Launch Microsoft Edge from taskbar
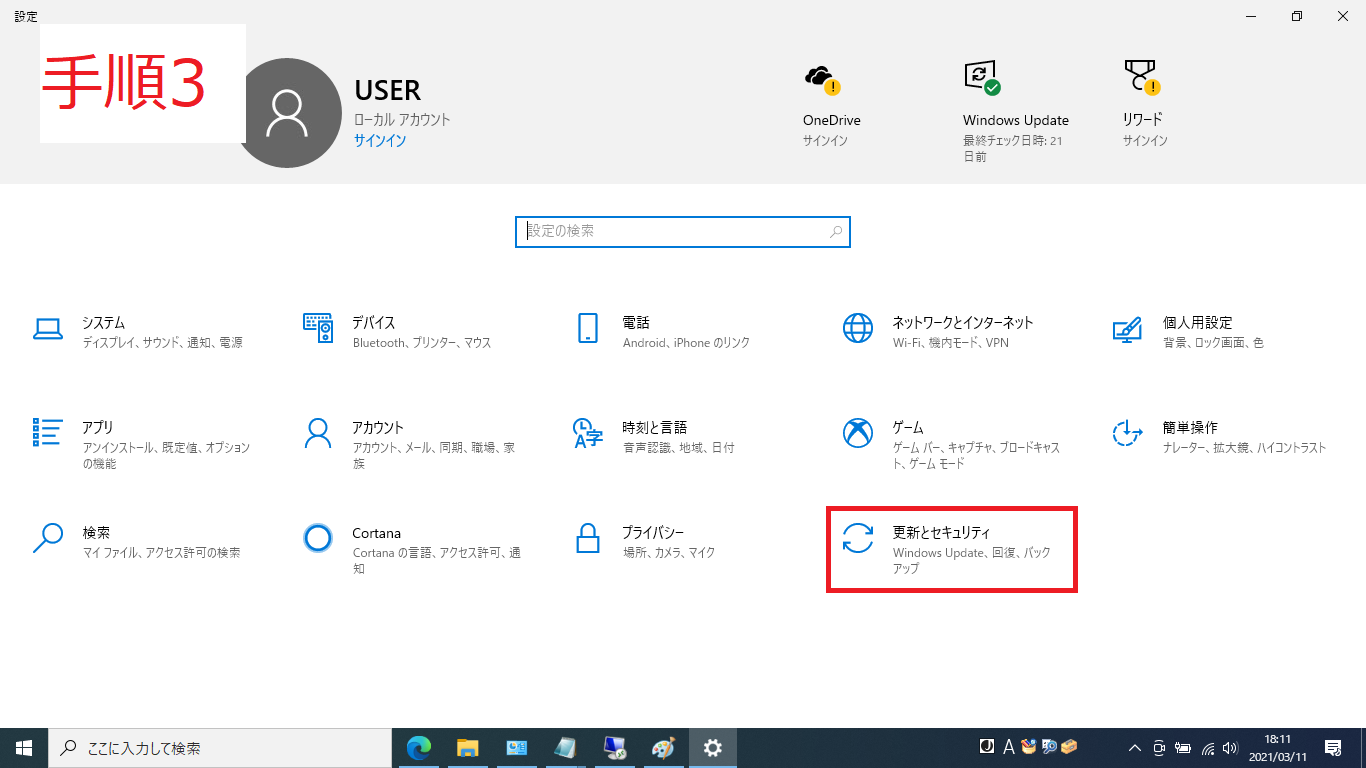1366x768 pixels. tap(418, 747)
